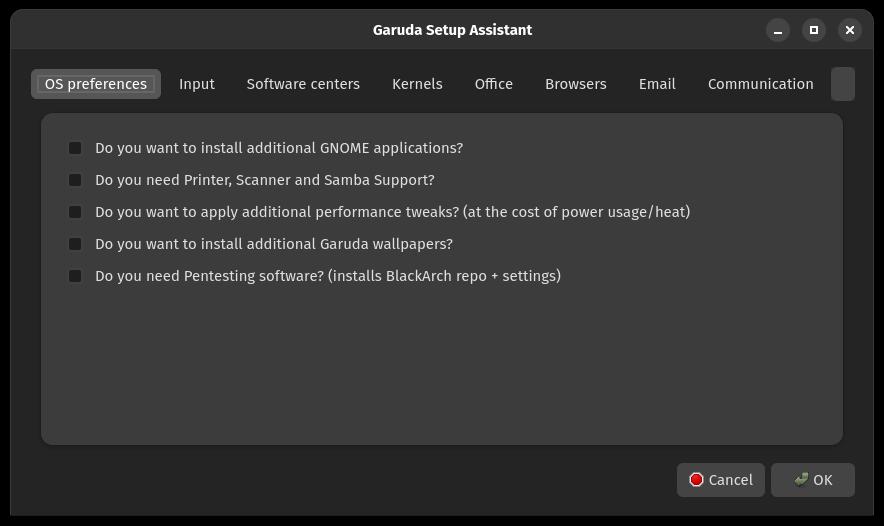The height and width of the screenshot is (526, 884).
Task: Maximize the Setup Assistant window
Action: [x=814, y=30]
